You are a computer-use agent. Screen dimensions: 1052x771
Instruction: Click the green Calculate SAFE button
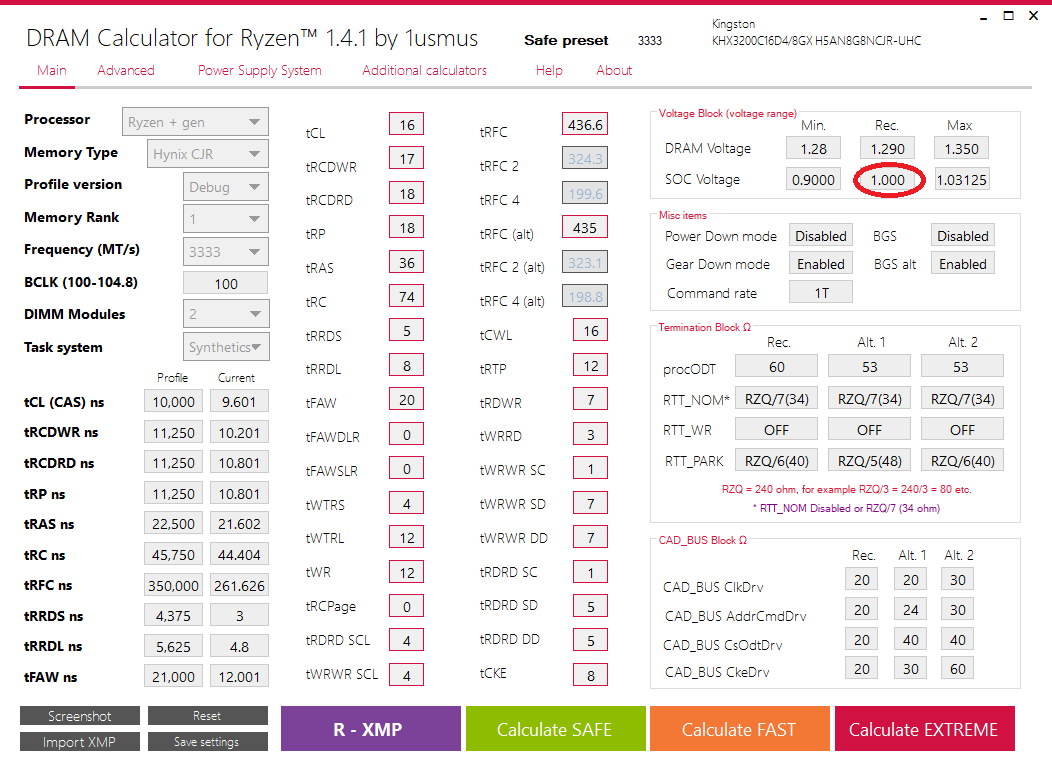click(556, 729)
